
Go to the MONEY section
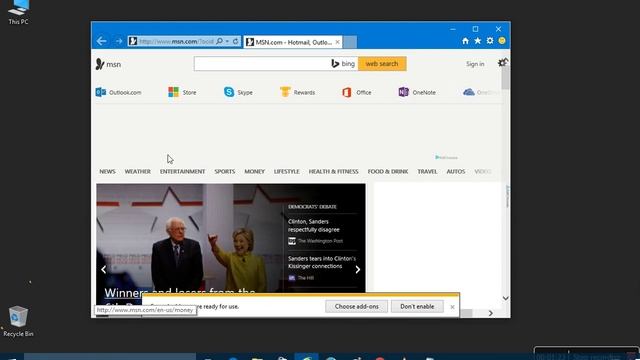[x=254, y=171]
